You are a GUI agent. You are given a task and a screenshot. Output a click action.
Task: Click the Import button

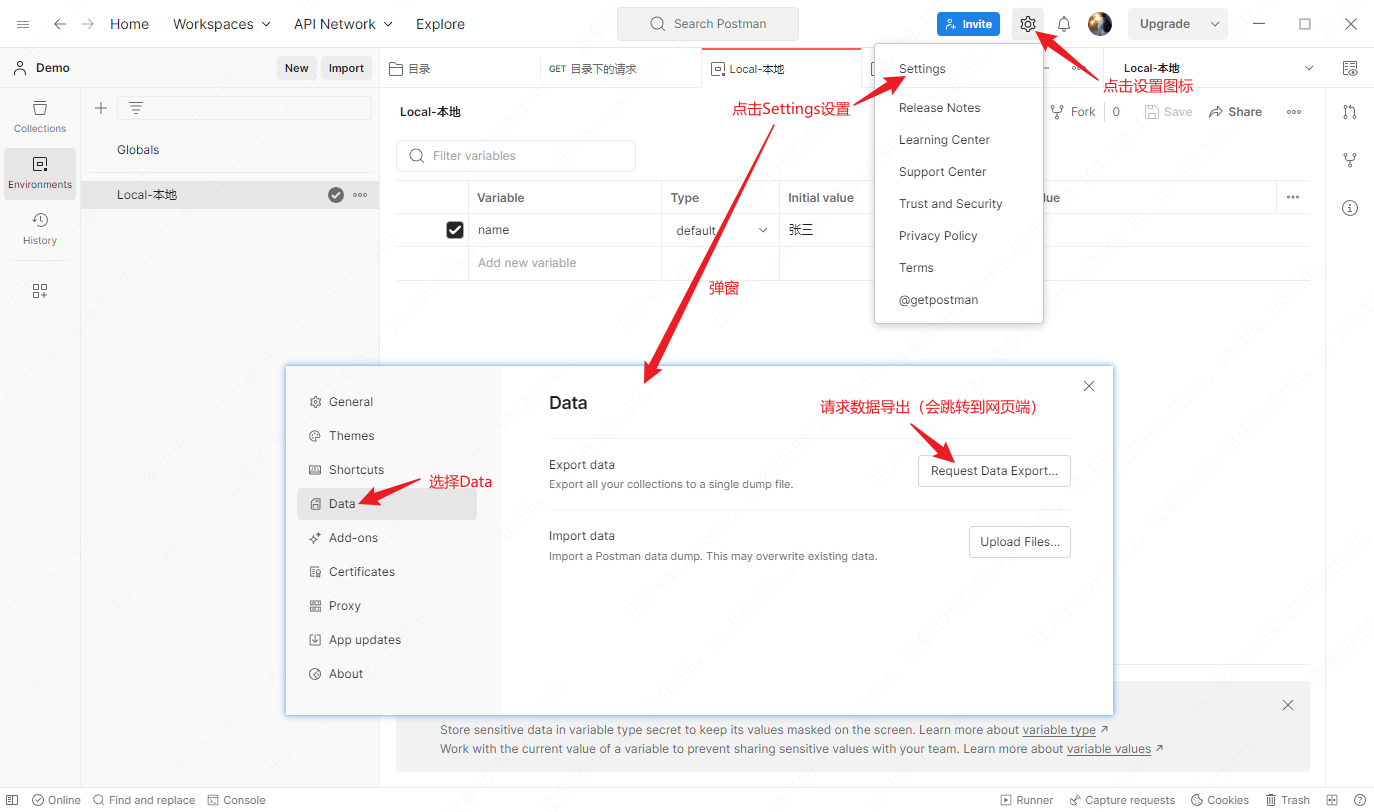(x=346, y=68)
